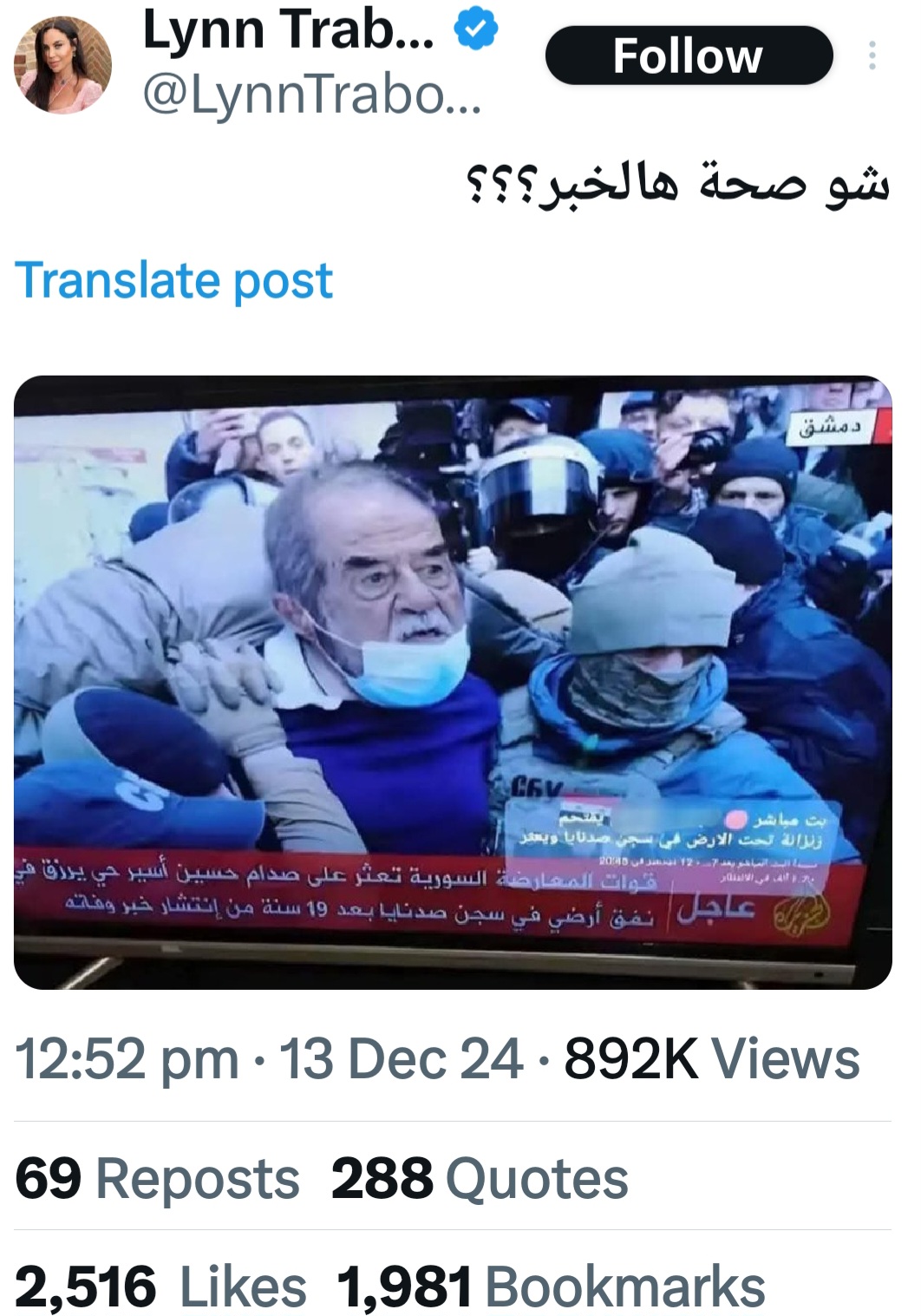Viewport: 921px width, 1316px height.
Task: Click the blue verified badge
Action: (476, 30)
